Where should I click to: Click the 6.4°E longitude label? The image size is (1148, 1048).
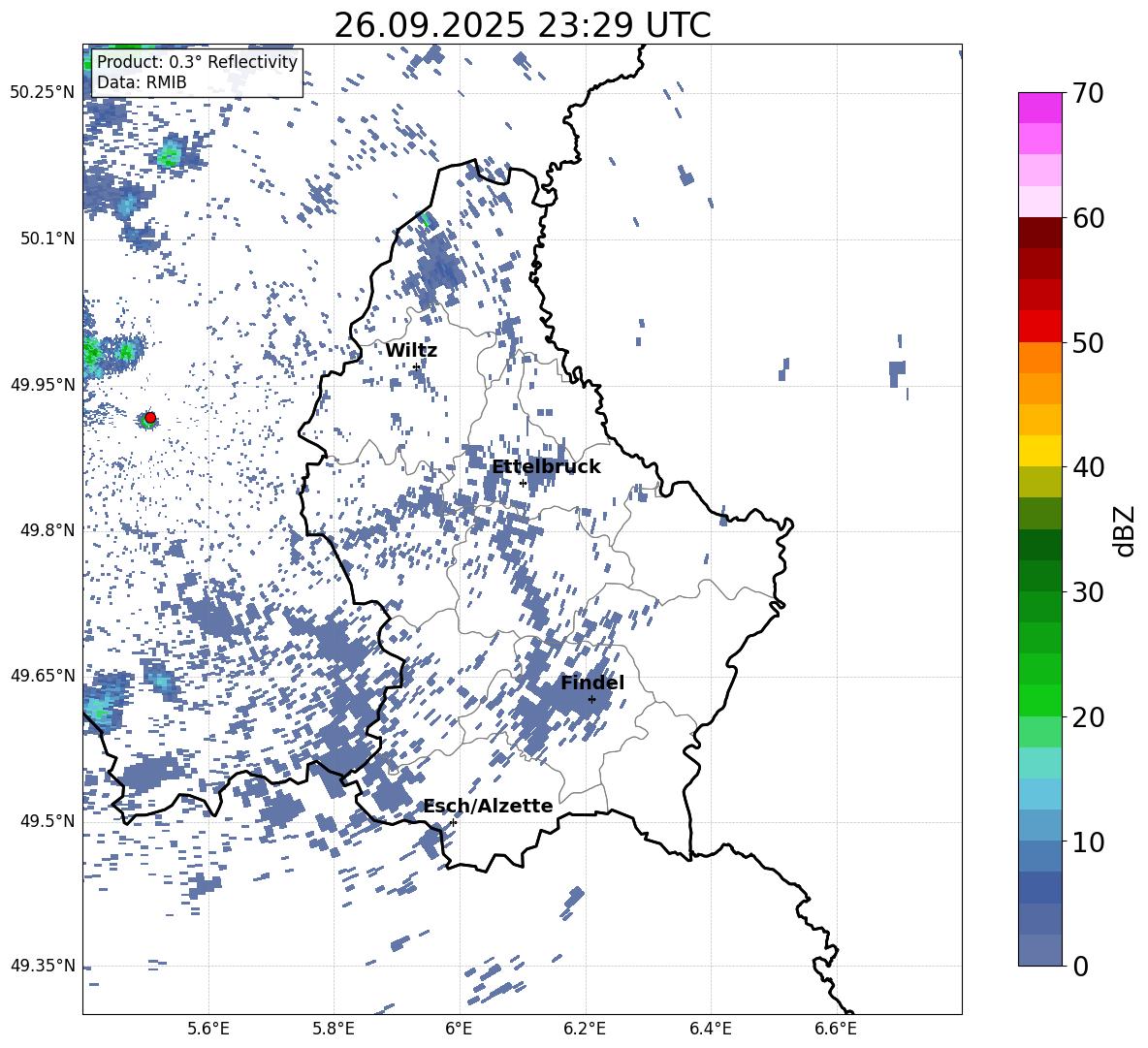pos(711,1029)
